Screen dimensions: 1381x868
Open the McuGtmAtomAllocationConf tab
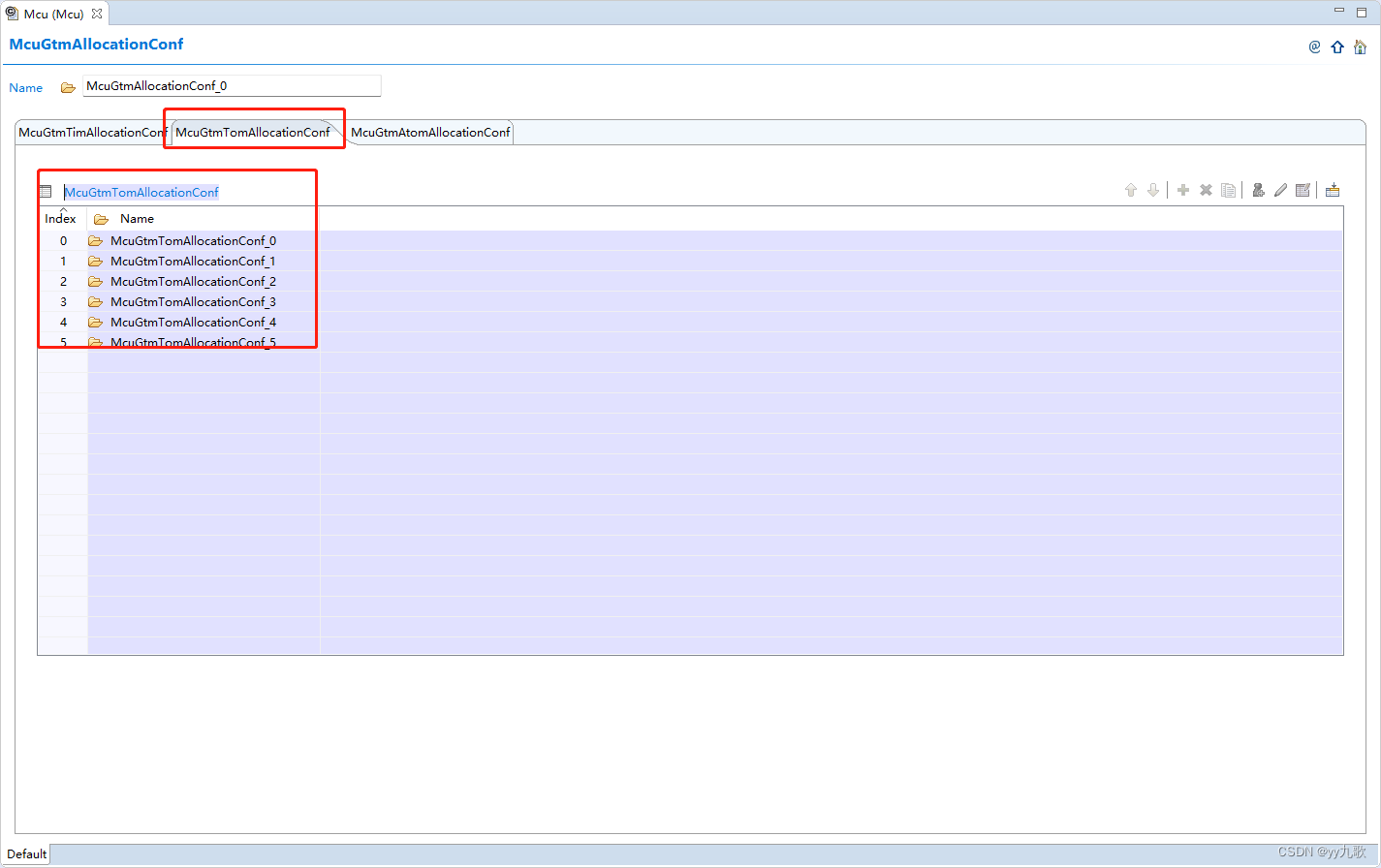[x=430, y=133]
